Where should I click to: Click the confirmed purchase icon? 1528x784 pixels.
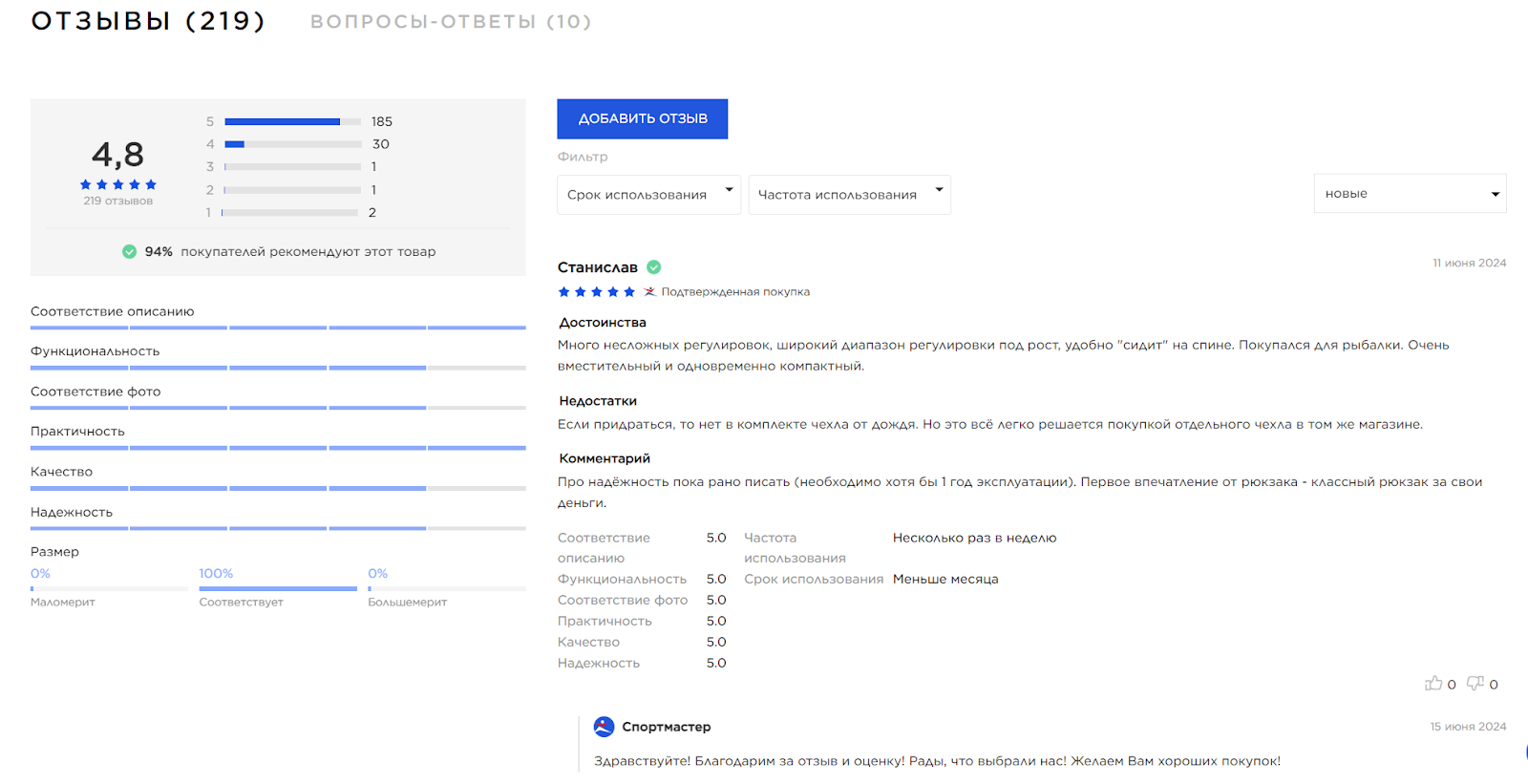click(x=649, y=292)
